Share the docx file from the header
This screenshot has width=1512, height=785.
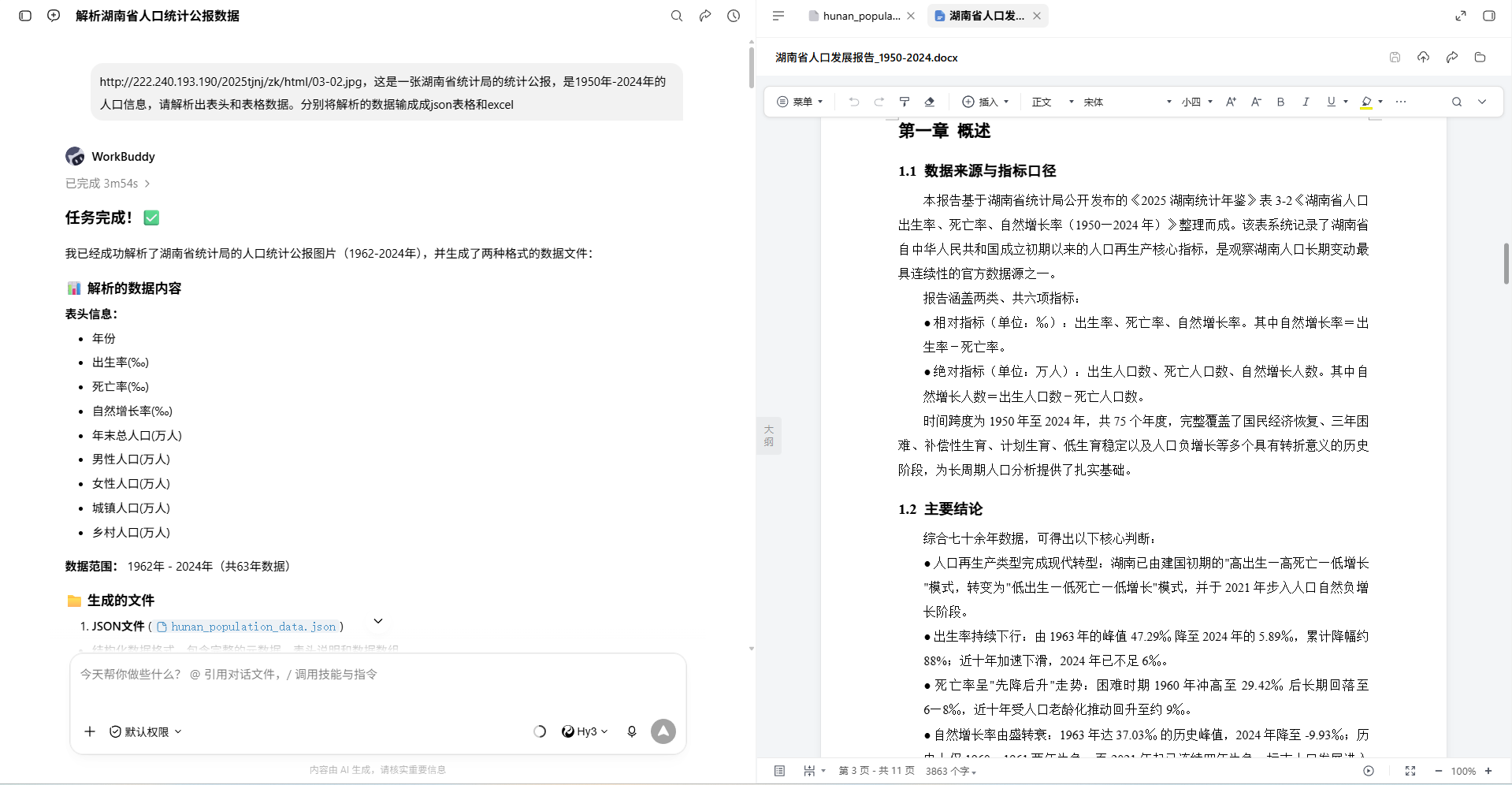coord(1451,58)
